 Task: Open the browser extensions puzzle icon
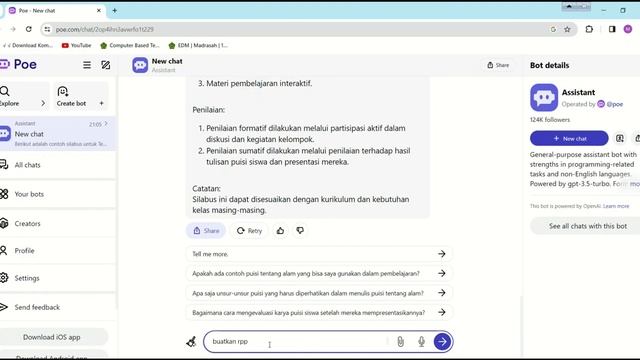pos(589,29)
